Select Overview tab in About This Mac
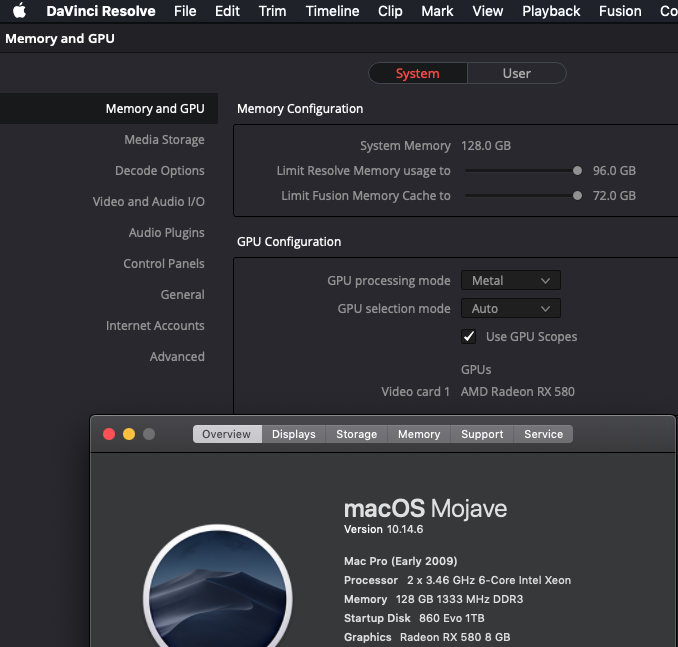This screenshot has height=647, width=678. pyautogui.click(x=227, y=434)
